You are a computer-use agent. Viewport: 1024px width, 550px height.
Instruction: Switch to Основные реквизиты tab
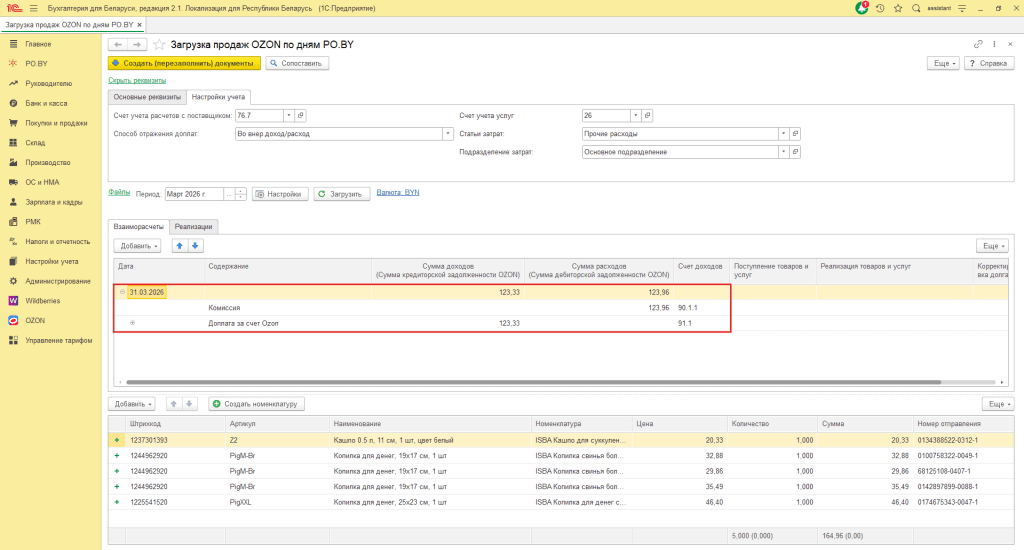[x=147, y=97]
